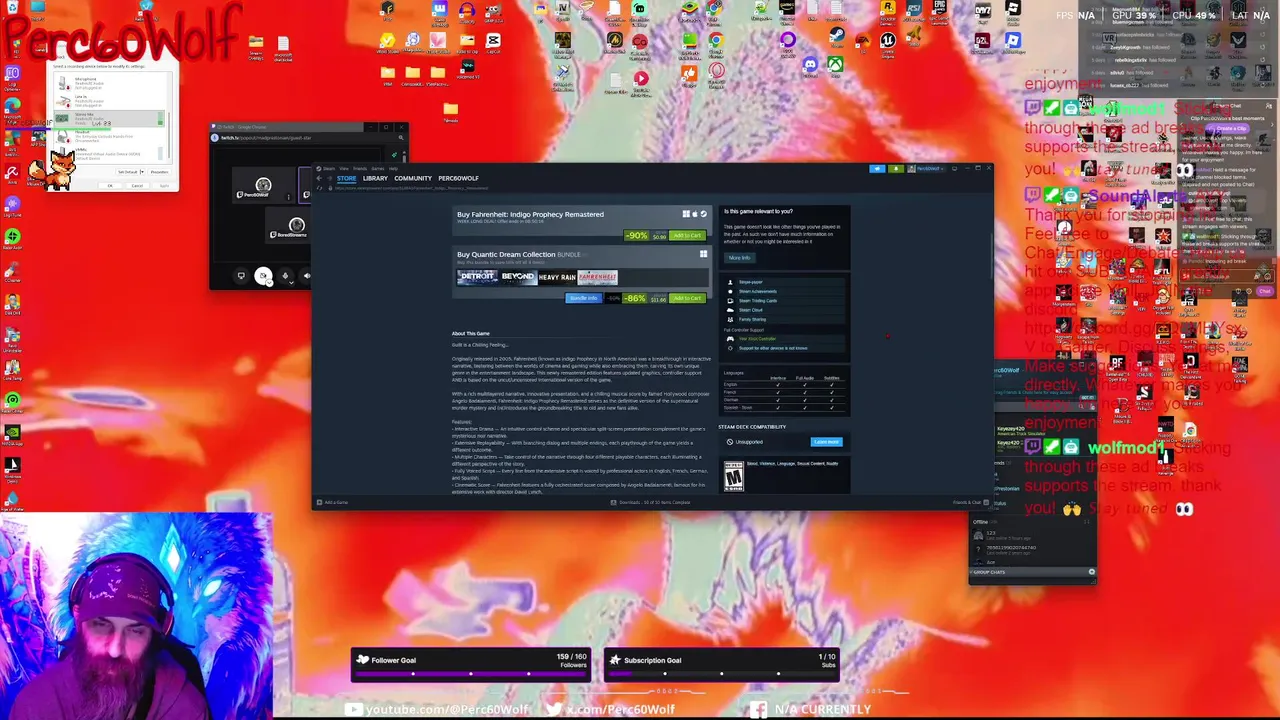Image resolution: width=1280 pixels, height=720 pixels.
Task: Open the STORE tab in Steam
Action: click(x=347, y=178)
